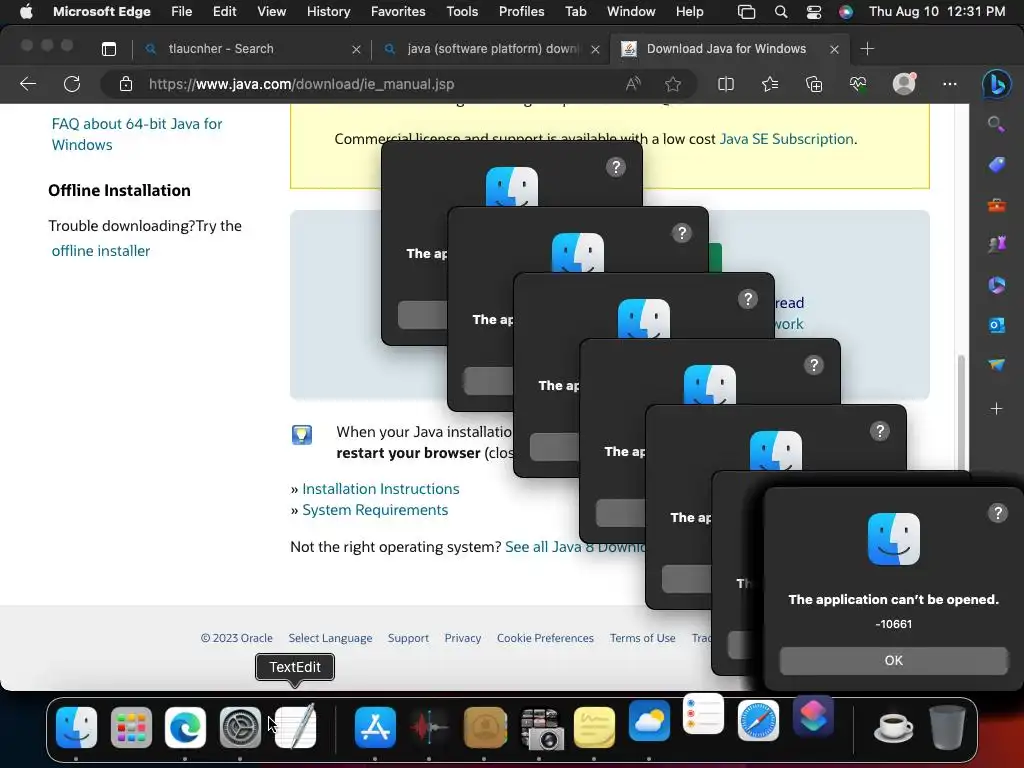Open the Favorites menu in menu bar
The height and width of the screenshot is (768, 1024).
coord(398,11)
